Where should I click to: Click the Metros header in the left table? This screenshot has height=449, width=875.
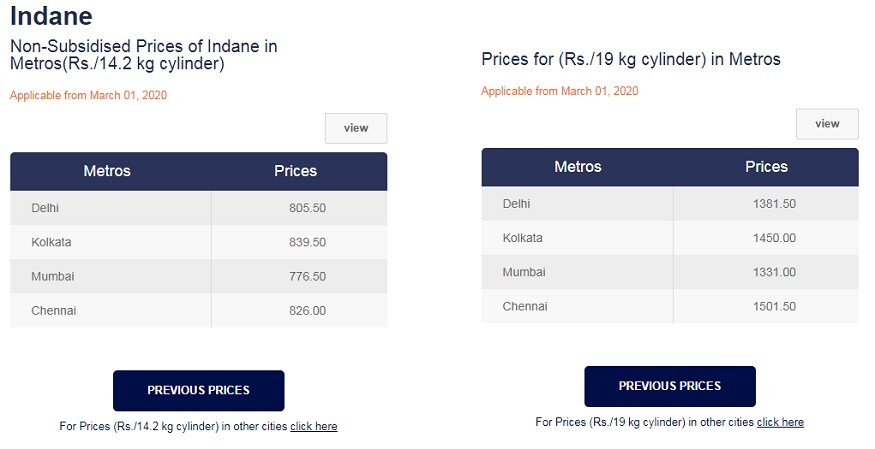coord(107,171)
